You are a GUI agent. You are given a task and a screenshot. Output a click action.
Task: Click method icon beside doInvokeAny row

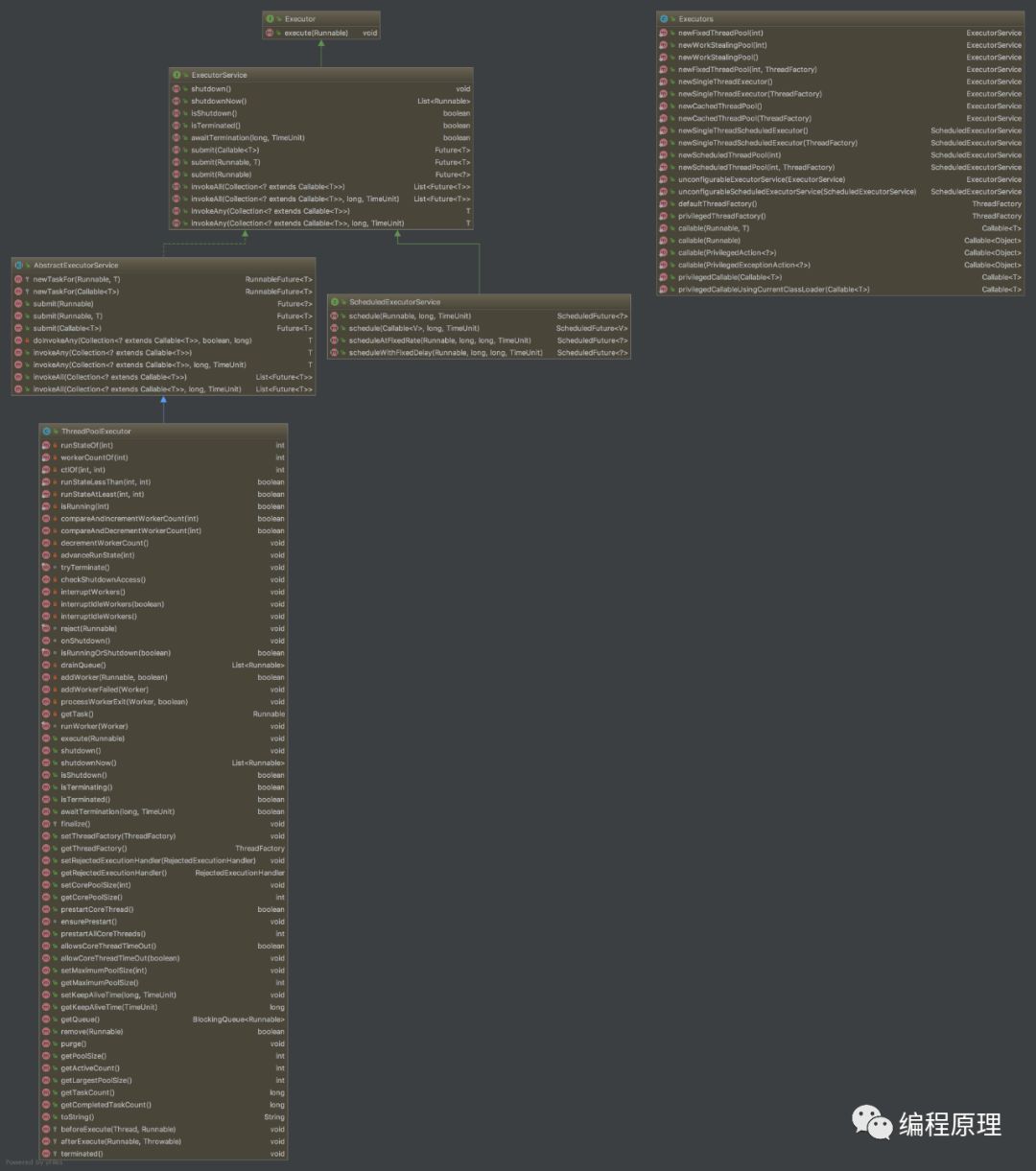point(19,340)
